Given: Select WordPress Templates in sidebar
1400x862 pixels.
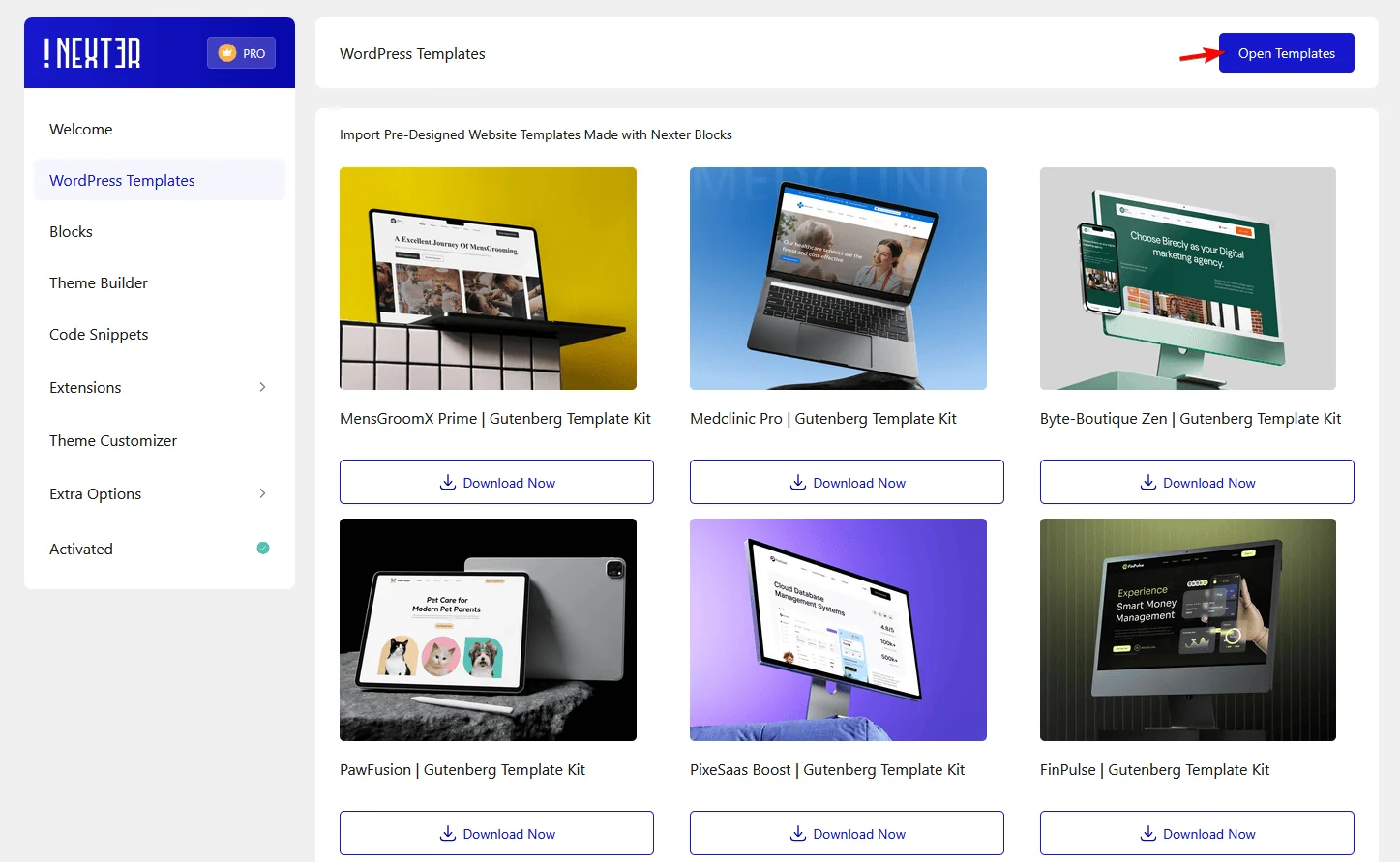Looking at the screenshot, I should (x=122, y=181).
